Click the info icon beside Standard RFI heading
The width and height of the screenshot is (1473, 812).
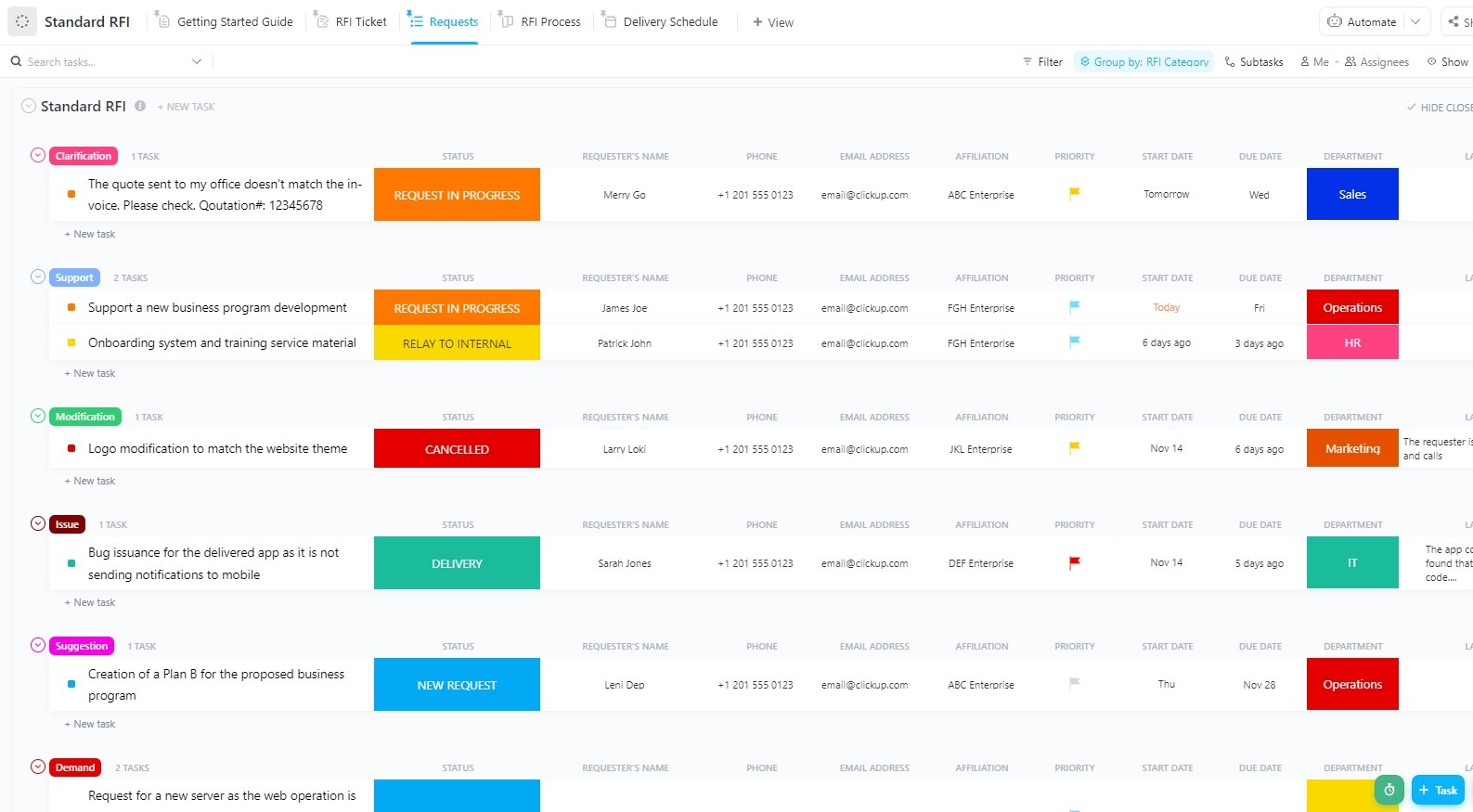tap(140, 106)
